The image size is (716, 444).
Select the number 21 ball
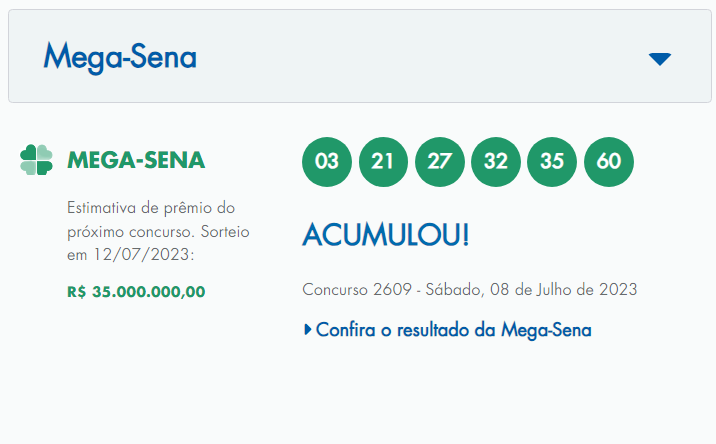coord(383,162)
